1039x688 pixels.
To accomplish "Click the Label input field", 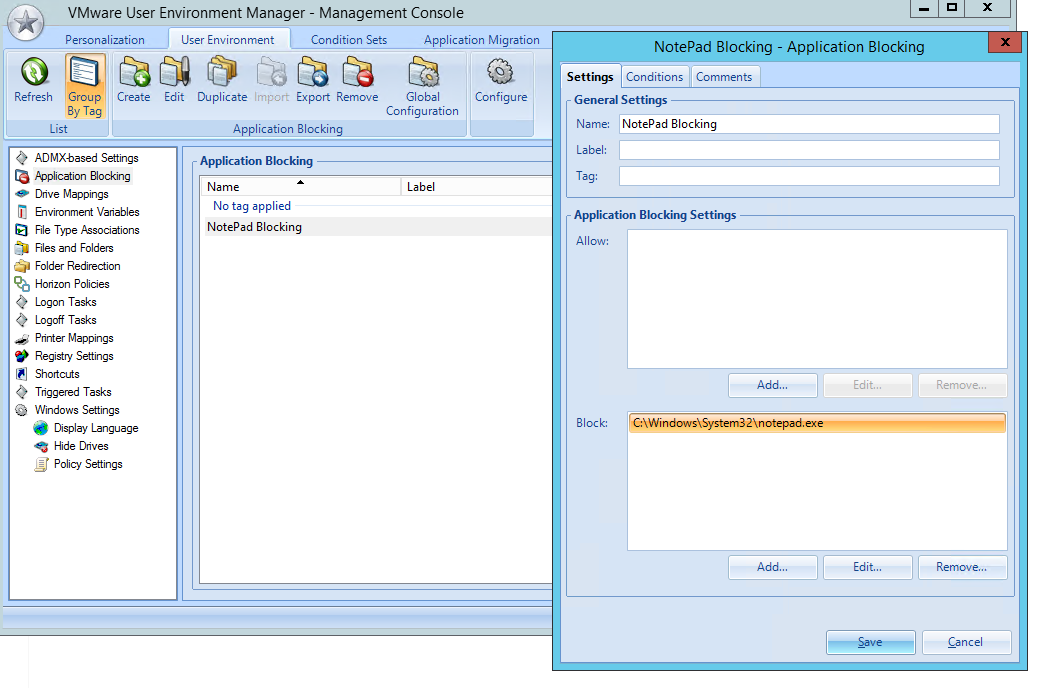I will pyautogui.click(x=809, y=150).
